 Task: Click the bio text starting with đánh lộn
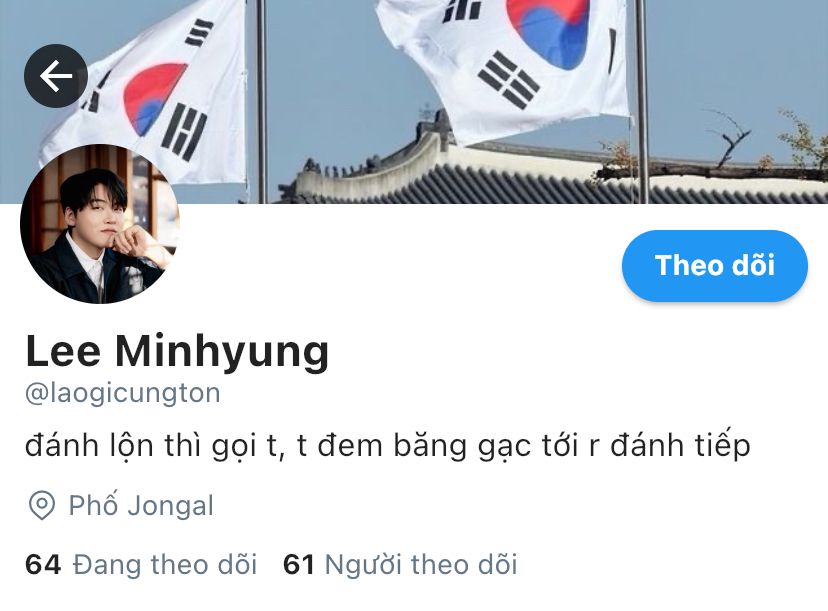(388, 446)
